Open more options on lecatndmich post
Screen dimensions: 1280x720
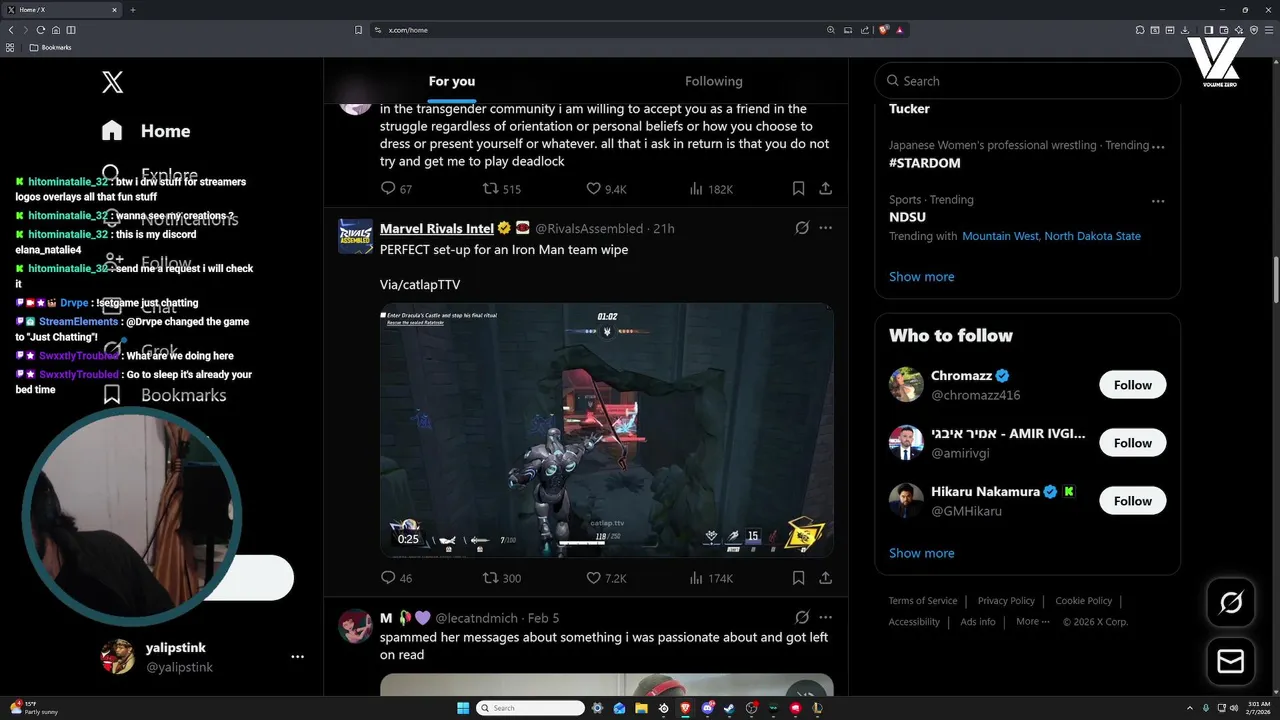point(825,618)
